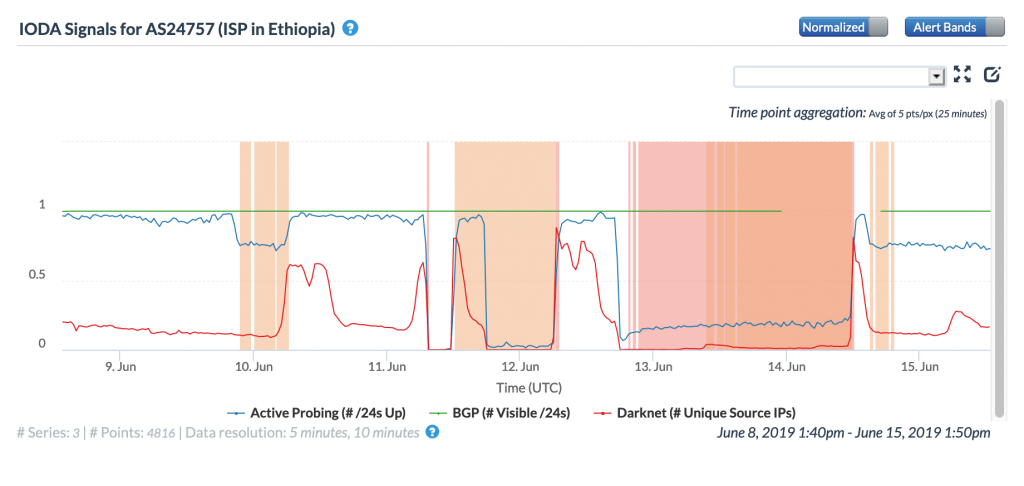
Task: Open the fullscreen expand icon
Action: pyautogui.click(x=963, y=74)
